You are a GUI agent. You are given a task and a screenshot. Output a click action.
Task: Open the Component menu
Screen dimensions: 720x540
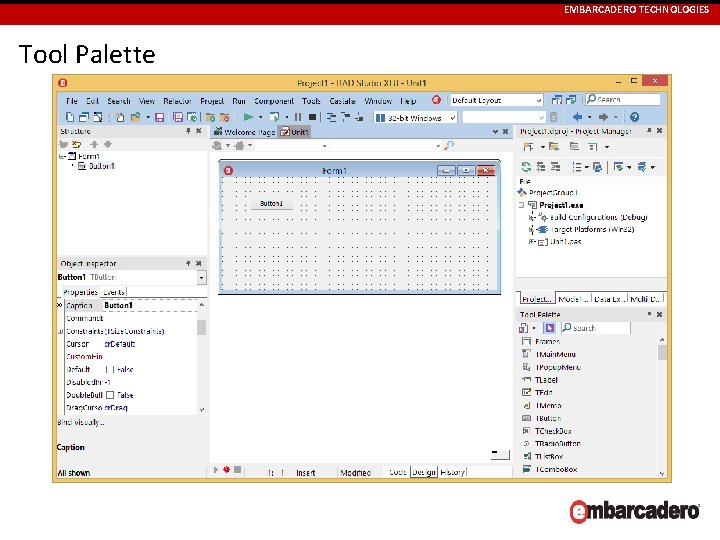(x=274, y=101)
